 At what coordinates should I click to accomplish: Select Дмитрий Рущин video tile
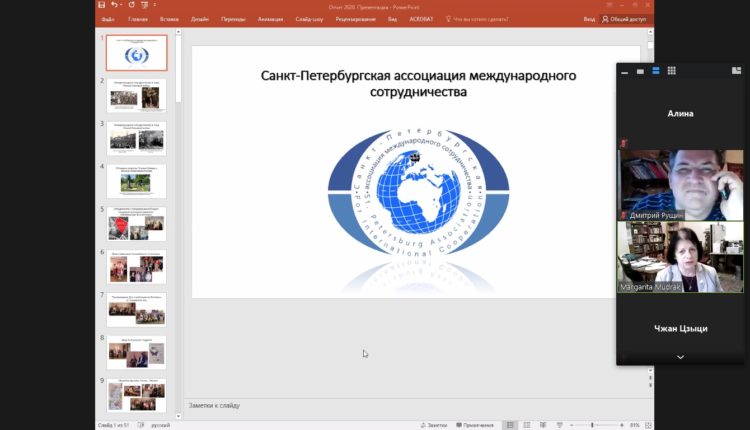(x=680, y=185)
